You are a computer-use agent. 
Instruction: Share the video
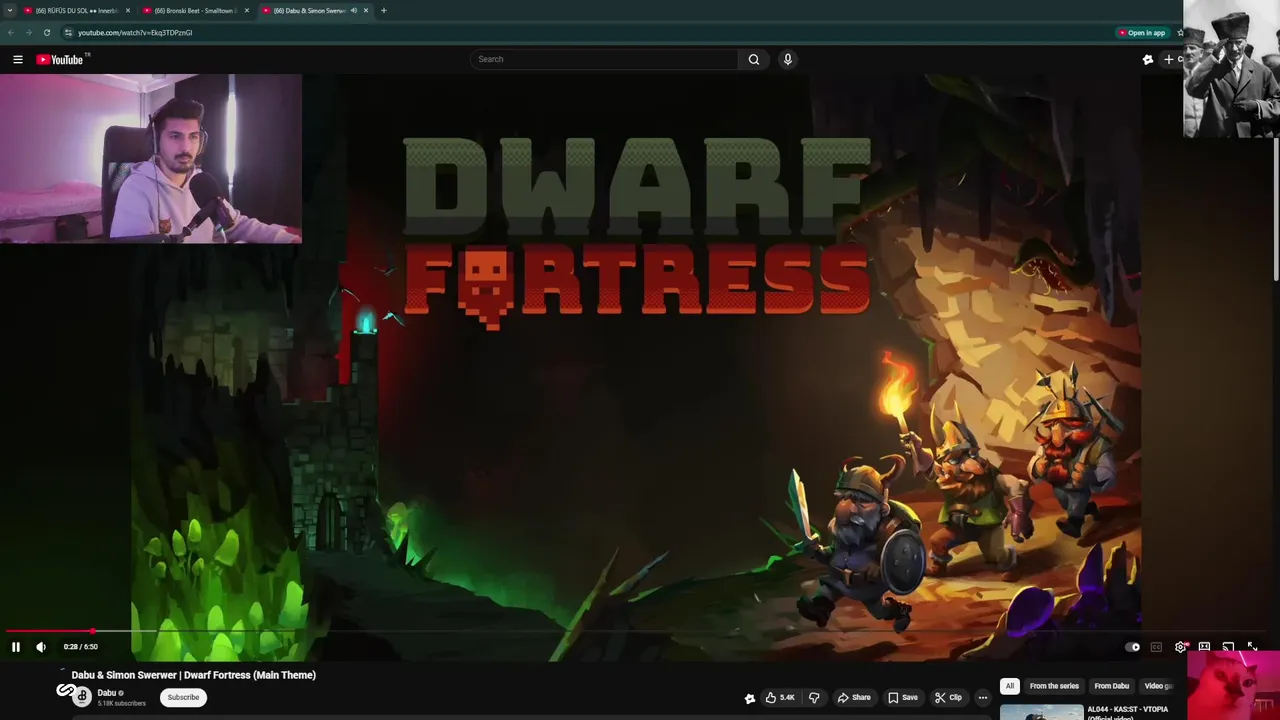coord(853,697)
